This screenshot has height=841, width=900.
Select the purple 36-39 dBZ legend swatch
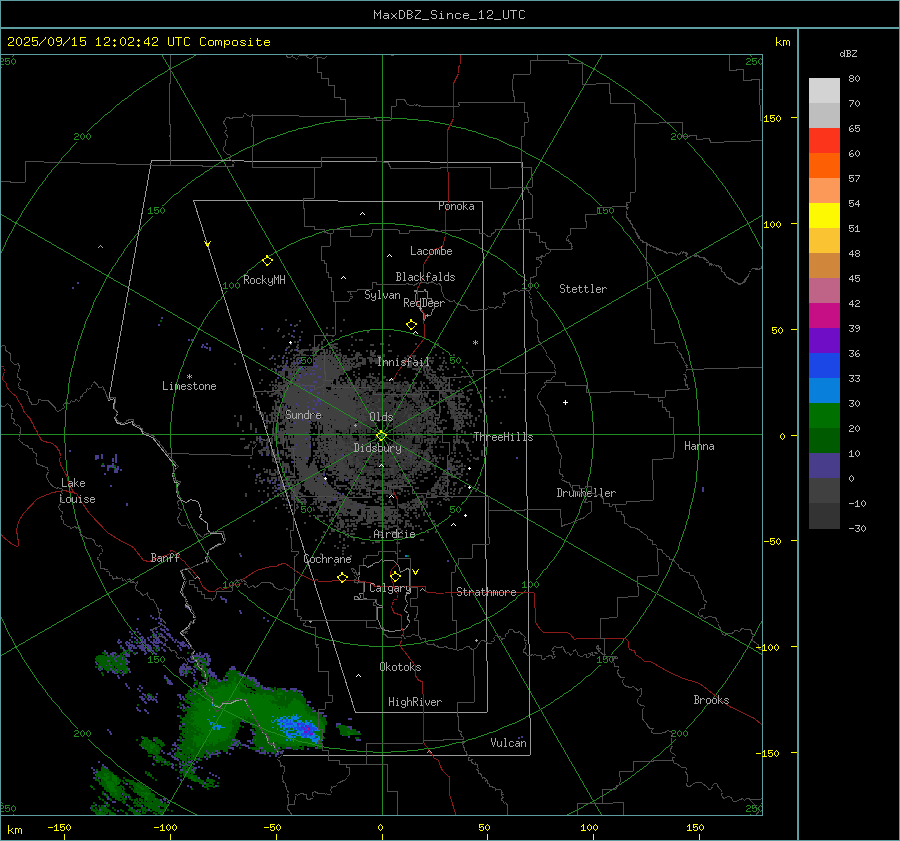pyautogui.click(x=824, y=340)
